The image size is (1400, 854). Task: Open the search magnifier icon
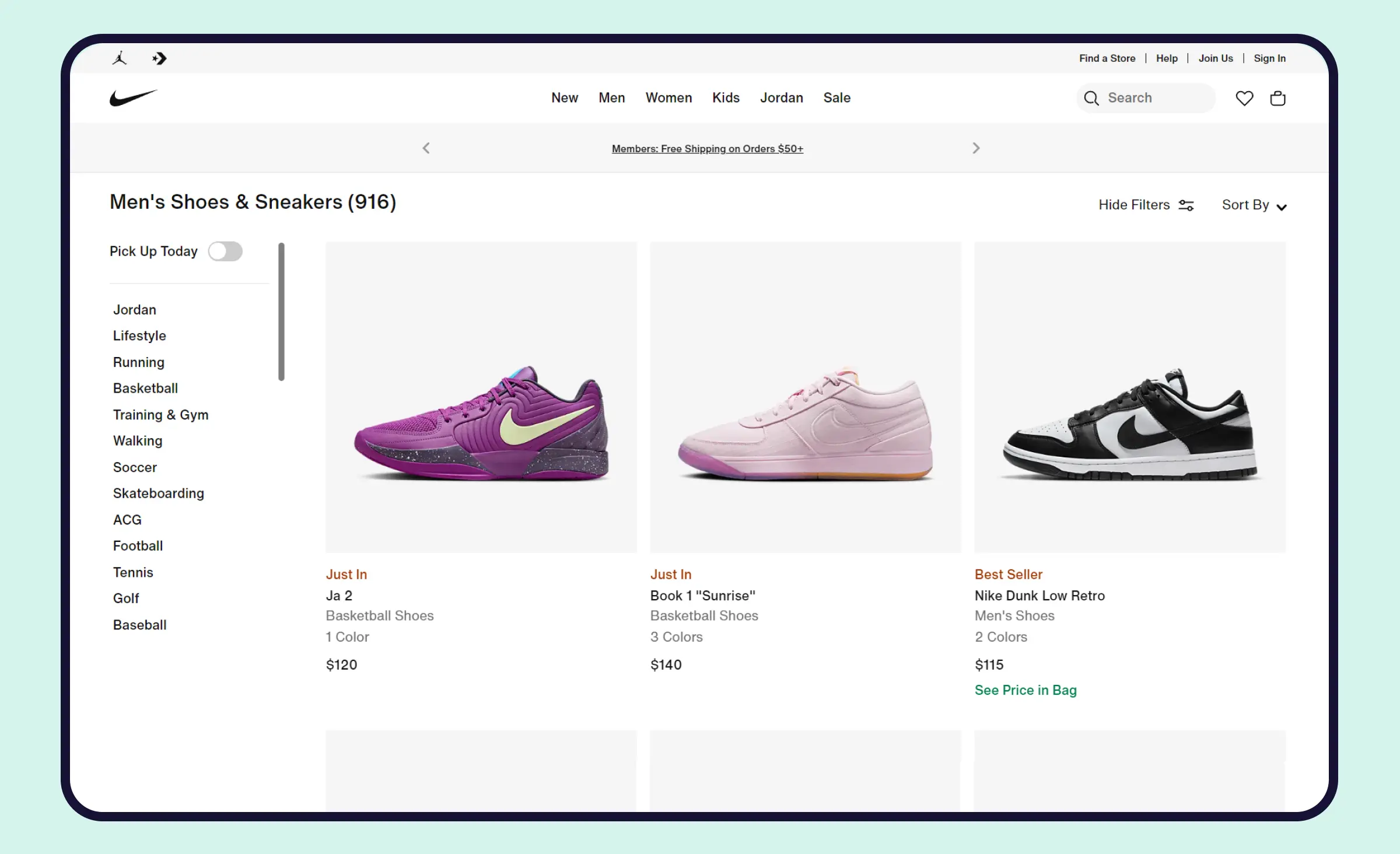pyautogui.click(x=1091, y=97)
